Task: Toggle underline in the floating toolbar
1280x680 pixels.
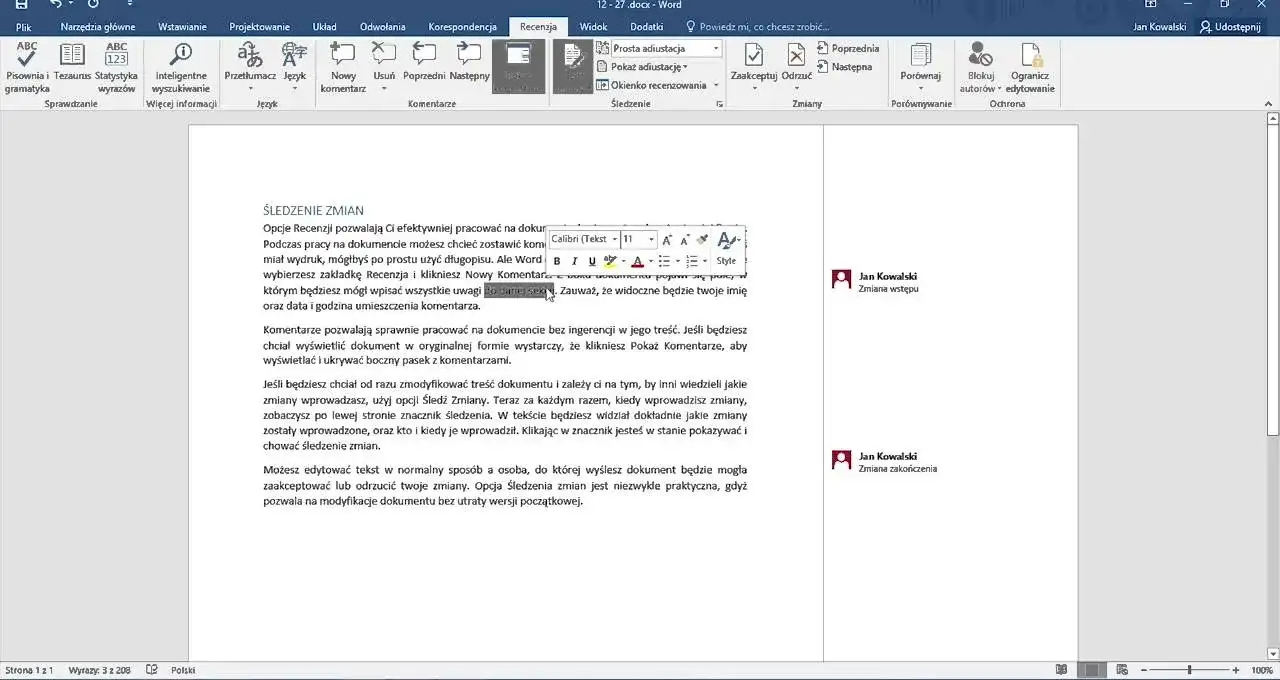Action: [591, 260]
